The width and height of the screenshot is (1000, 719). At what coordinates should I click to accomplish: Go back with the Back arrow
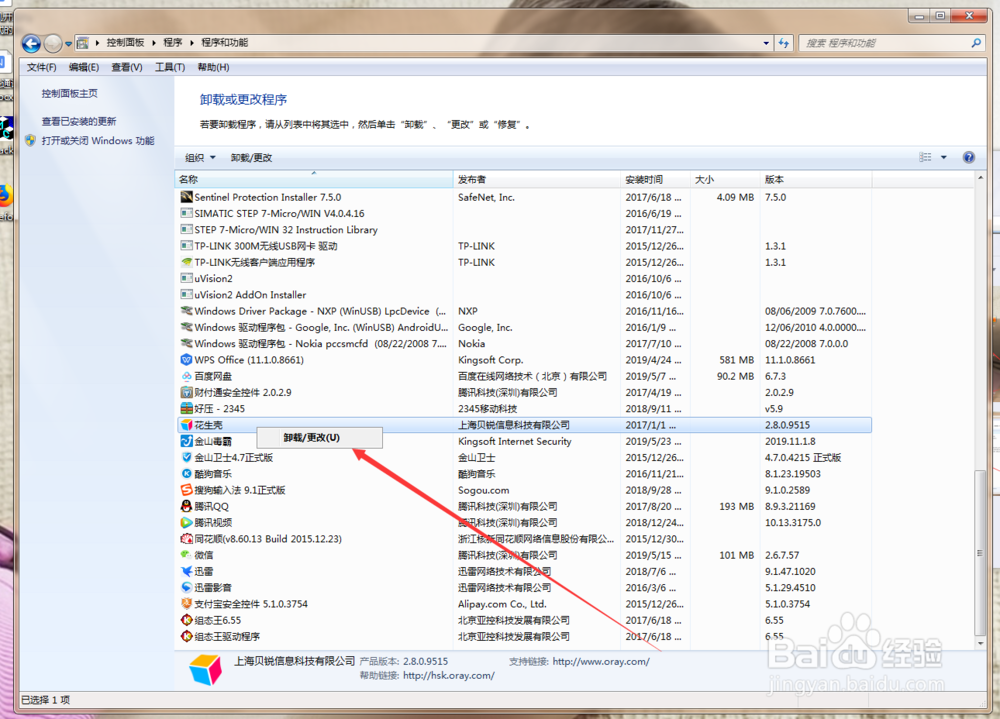tap(31, 43)
